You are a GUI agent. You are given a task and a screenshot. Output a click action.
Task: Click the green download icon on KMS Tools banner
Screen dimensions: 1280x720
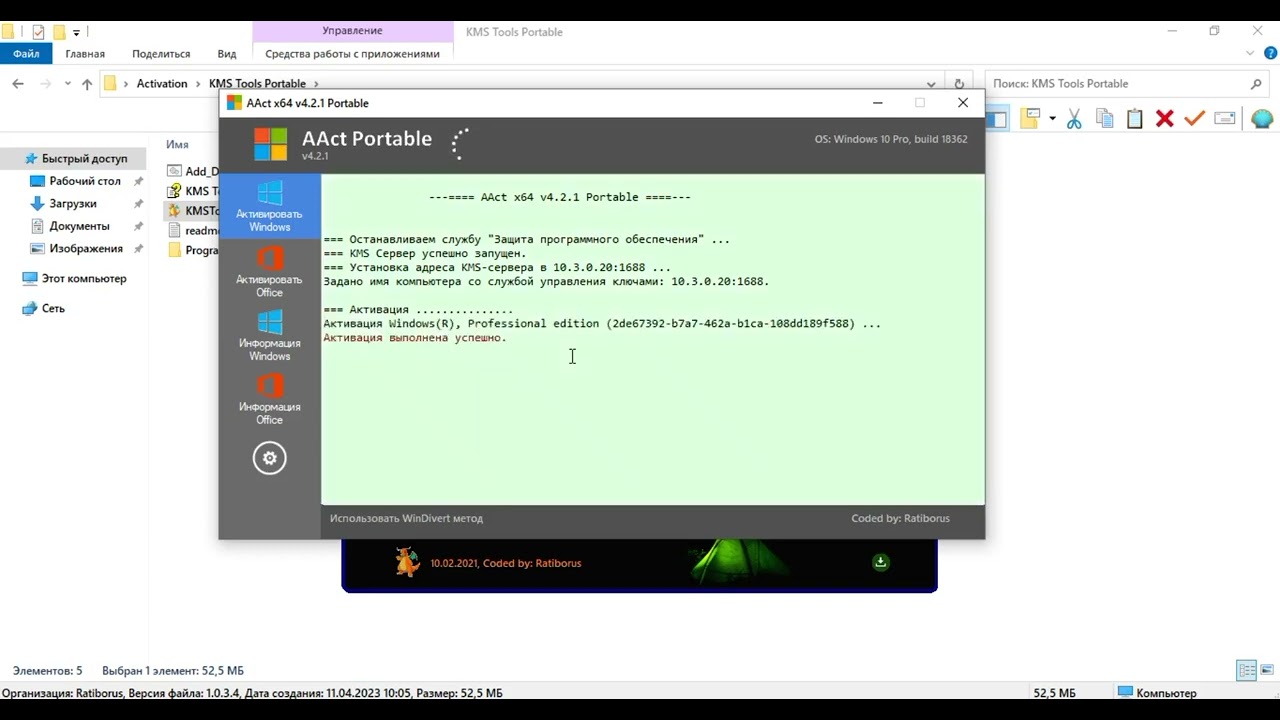(x=880, y=562)
